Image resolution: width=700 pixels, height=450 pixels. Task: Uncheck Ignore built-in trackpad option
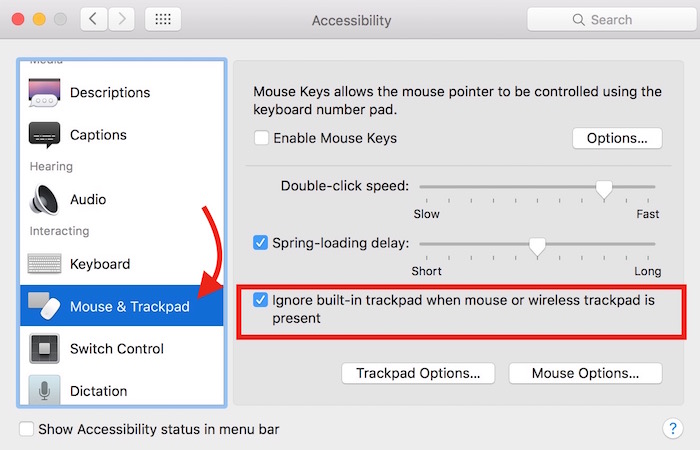tap(261, 300)
